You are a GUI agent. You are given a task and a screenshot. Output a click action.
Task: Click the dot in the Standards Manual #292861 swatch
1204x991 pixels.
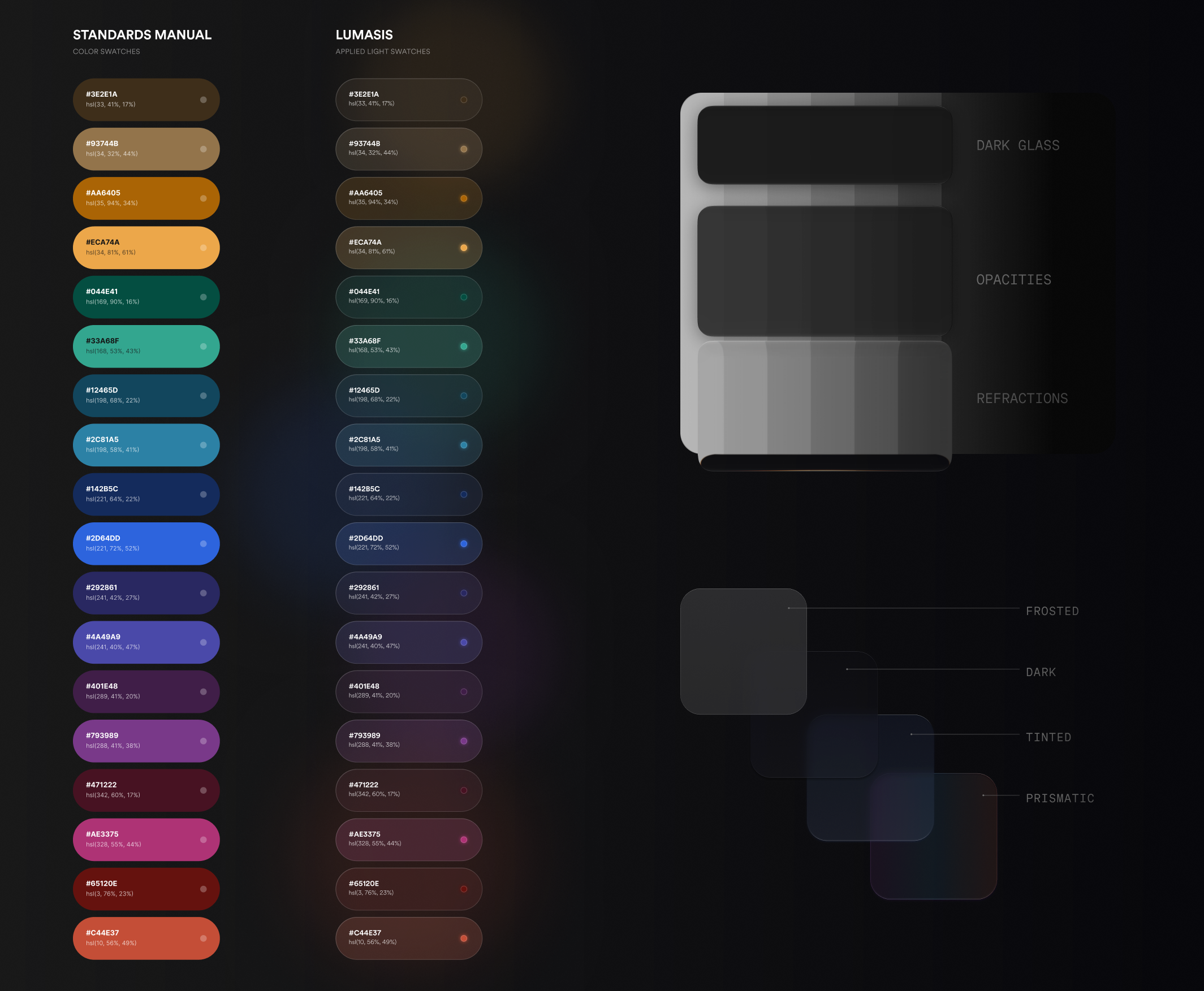(x=204, y=593)
